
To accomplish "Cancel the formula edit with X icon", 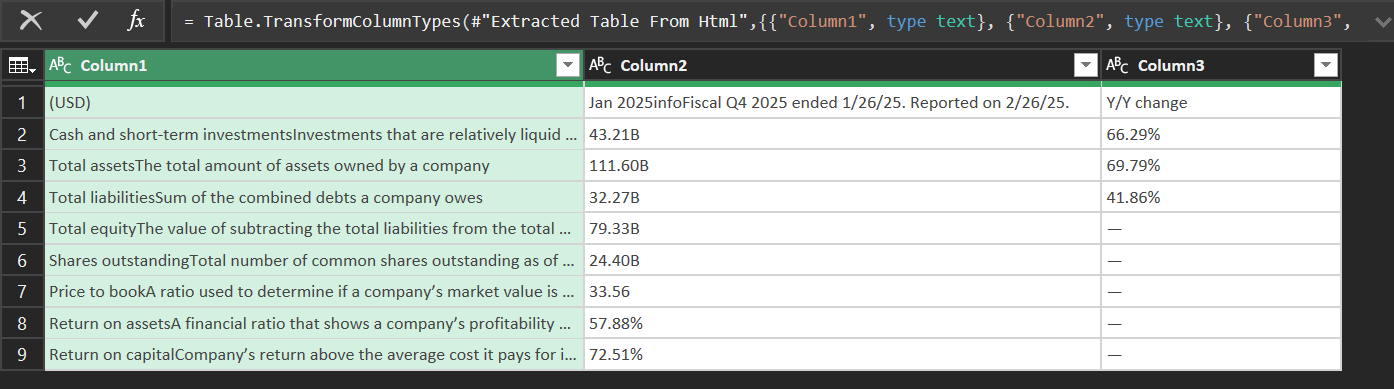I will [x=31, y=20].
